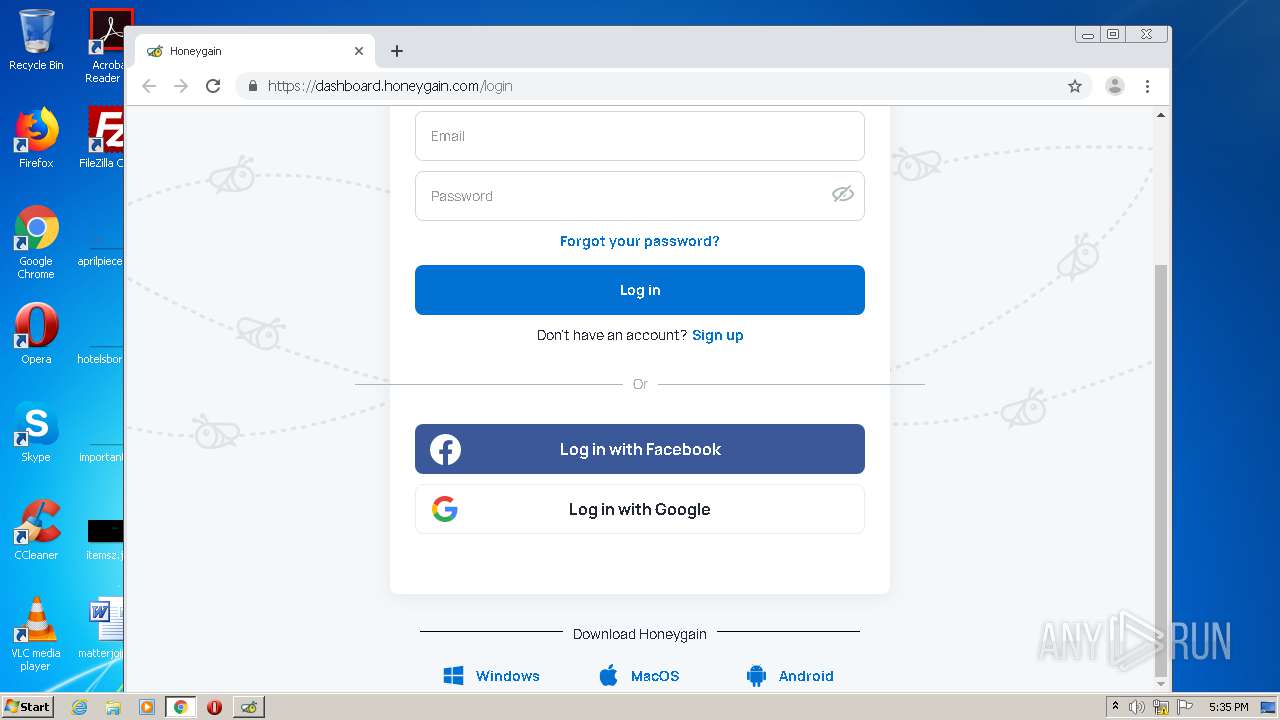Click Honeygain taskbar button
This screenshot has height=720, width=1280.
(x=249, y=707)
